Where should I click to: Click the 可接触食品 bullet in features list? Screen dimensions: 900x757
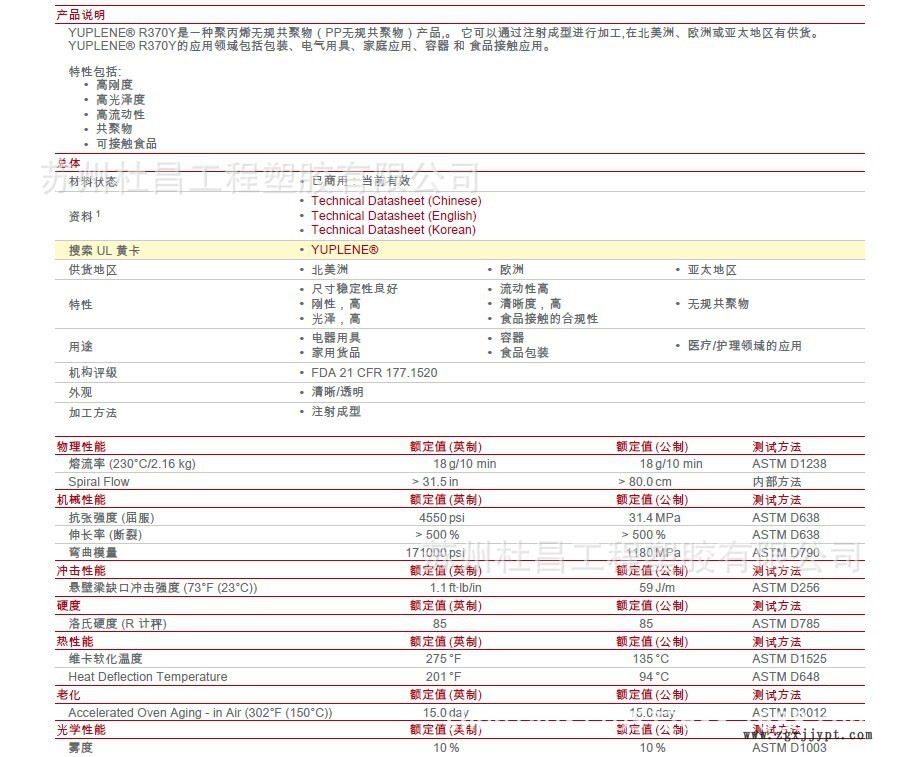tap(126, 144)
